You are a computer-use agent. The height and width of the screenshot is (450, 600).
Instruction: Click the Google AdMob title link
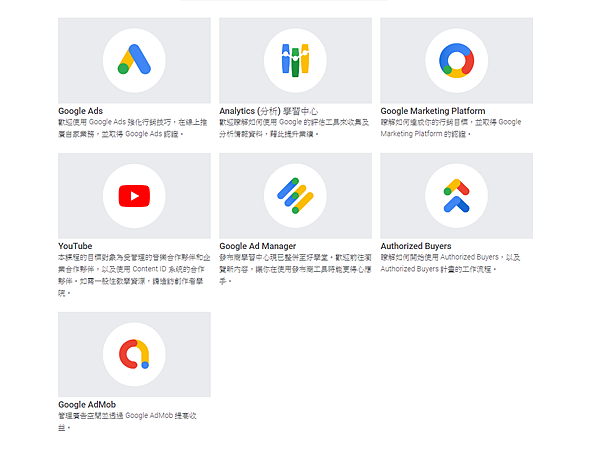[87, 404]
